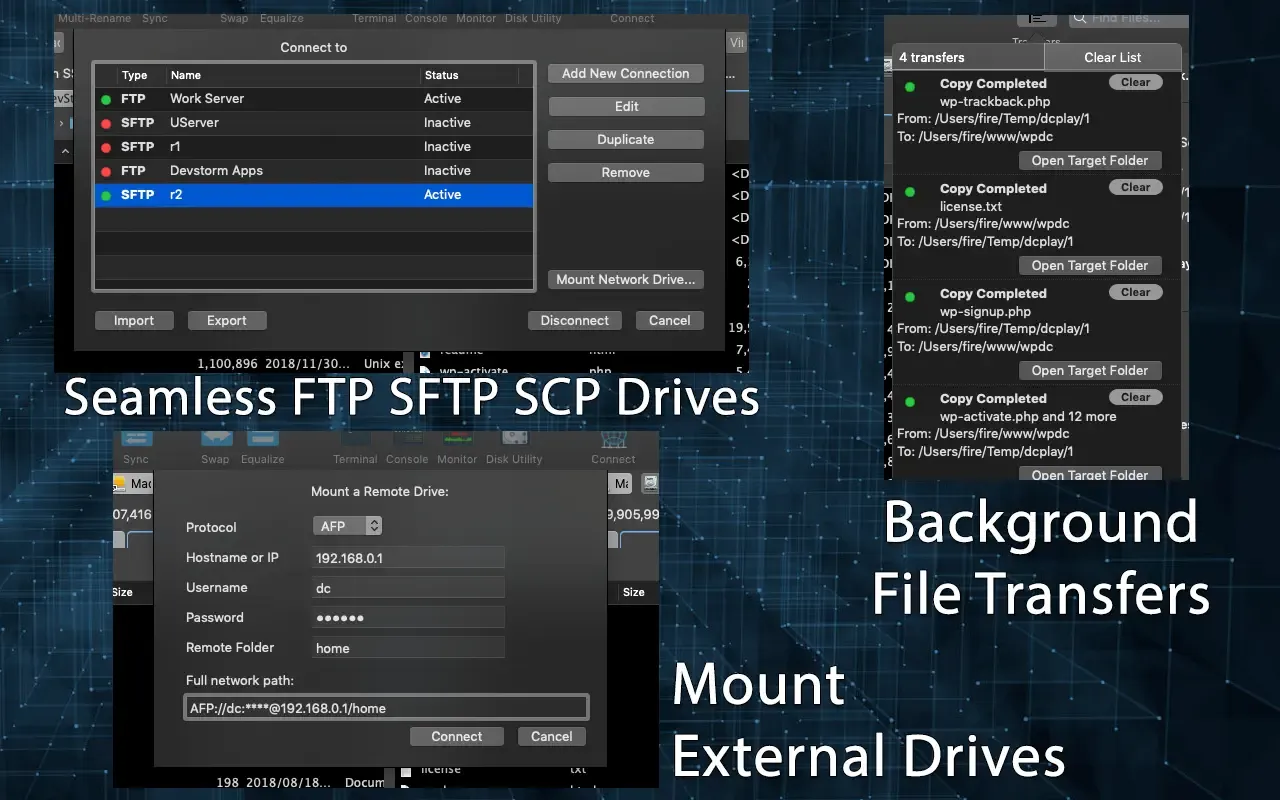
Task: Click the Connect icon in lower toolbar
Action: (613, 440)
